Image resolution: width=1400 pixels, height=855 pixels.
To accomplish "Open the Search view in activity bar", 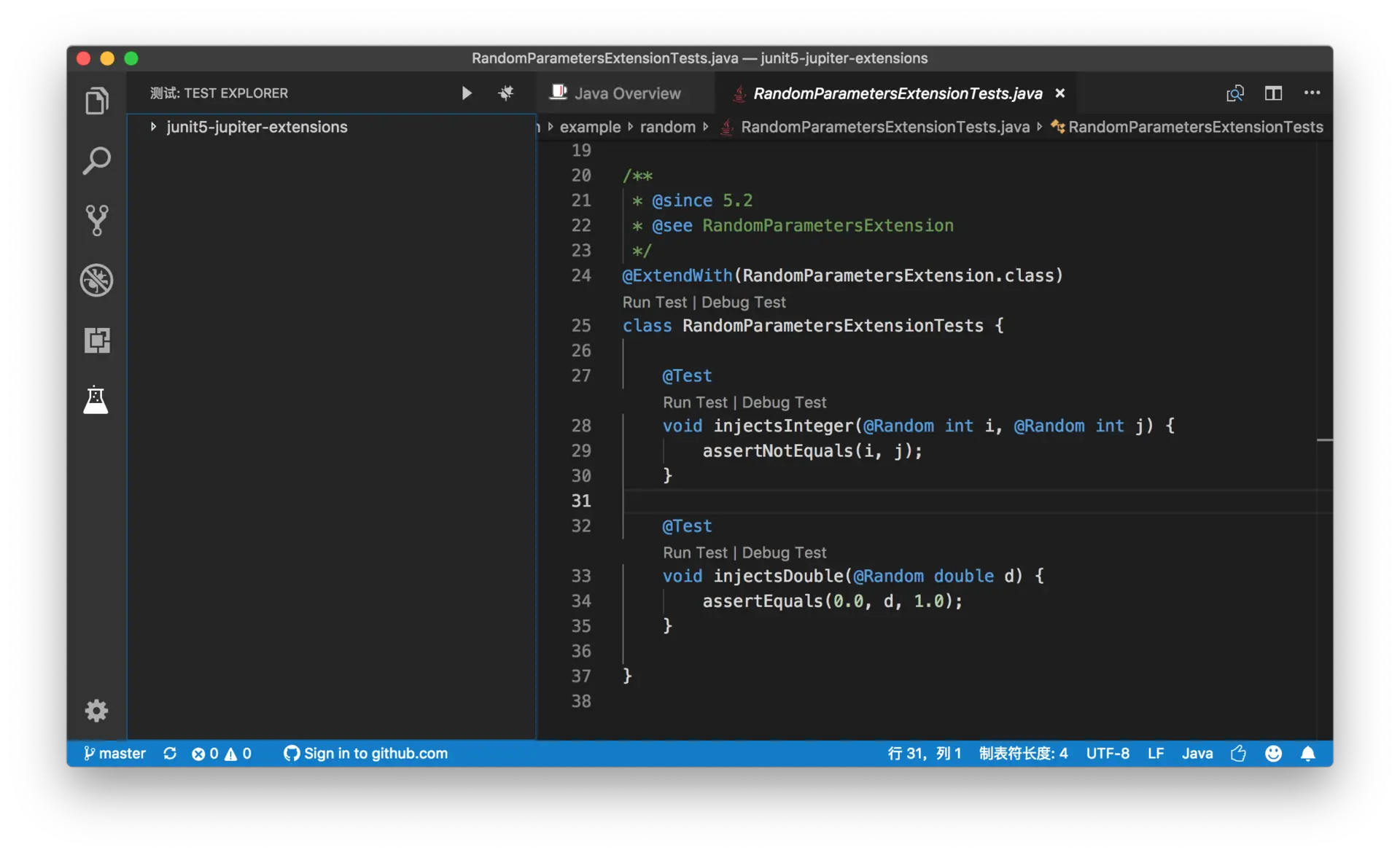I will (x=96, y=160).
